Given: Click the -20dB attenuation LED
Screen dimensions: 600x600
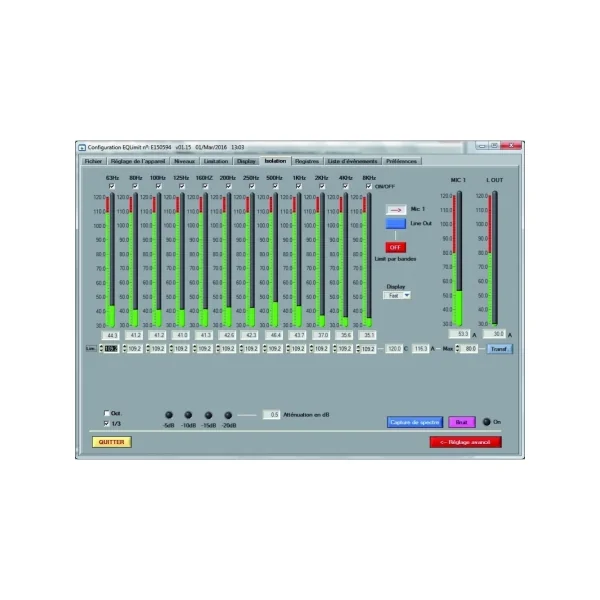Looking at the screenshot, I should point(228,415).
